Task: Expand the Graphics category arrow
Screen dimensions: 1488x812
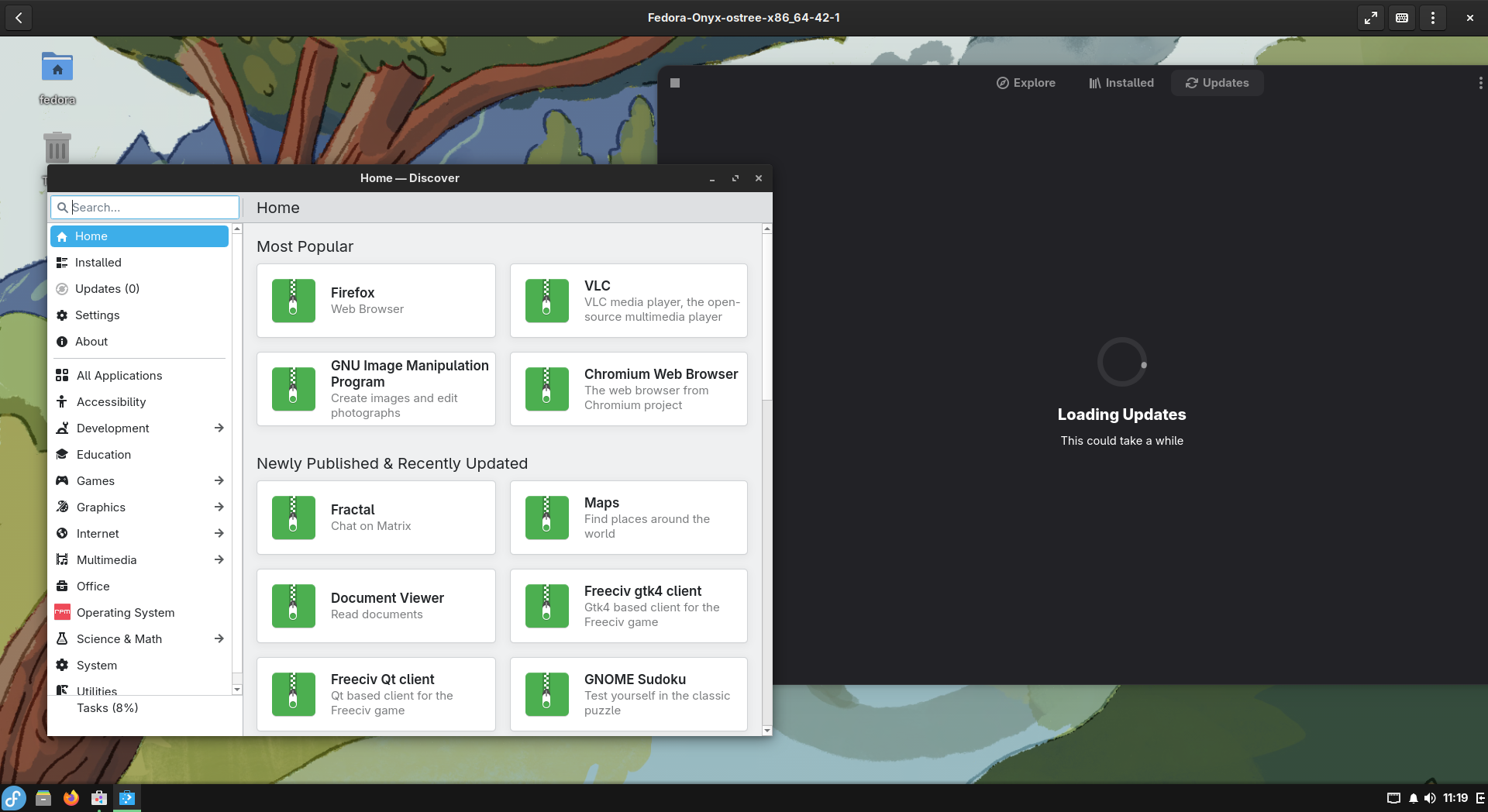Action: pyautogui.click(x=219, y=507)
